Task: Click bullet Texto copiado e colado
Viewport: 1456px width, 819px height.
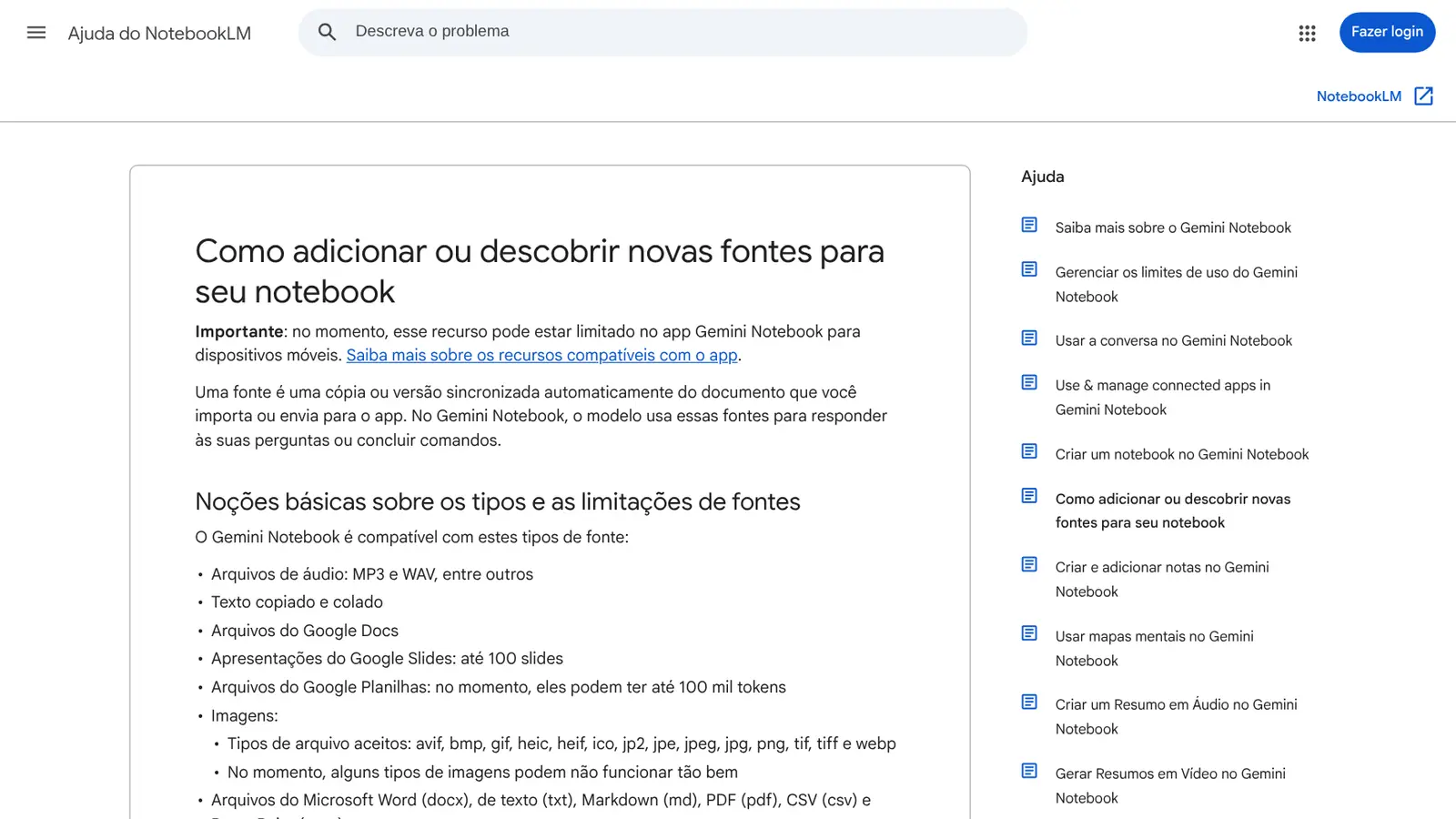Action: coord(297,602)
